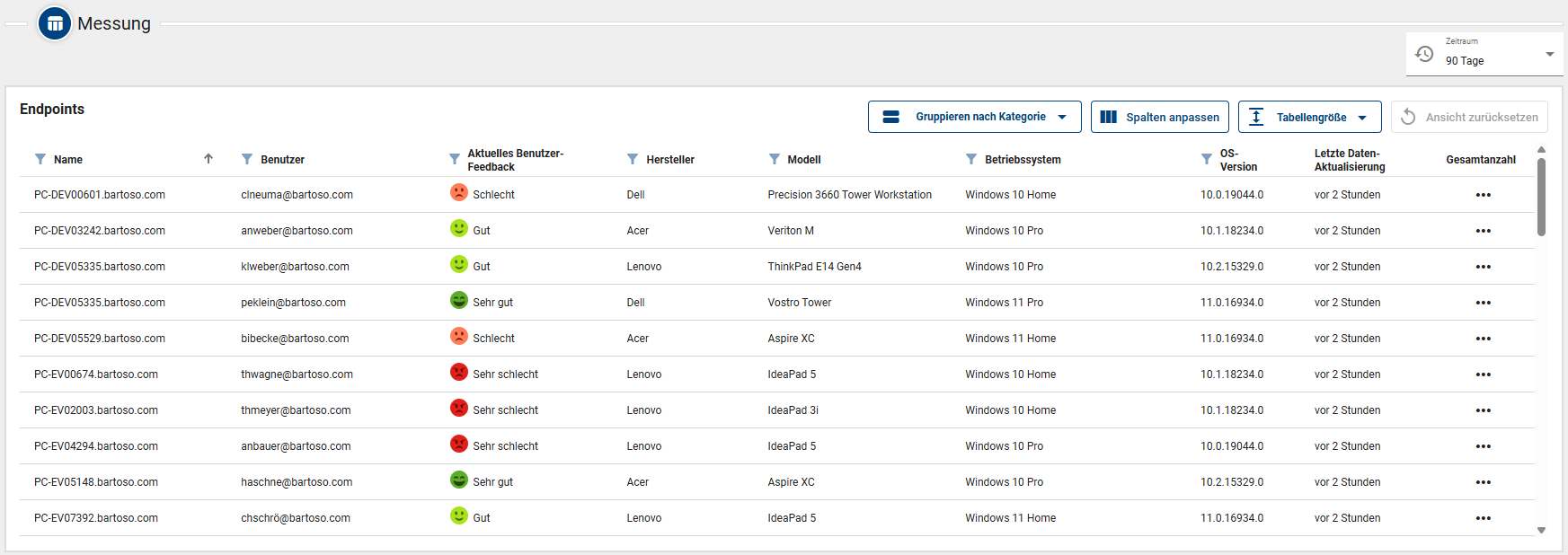Filter the Betriebssystem column
Image resolution: width=1568 pixels, height=555 pixels.
971,159
